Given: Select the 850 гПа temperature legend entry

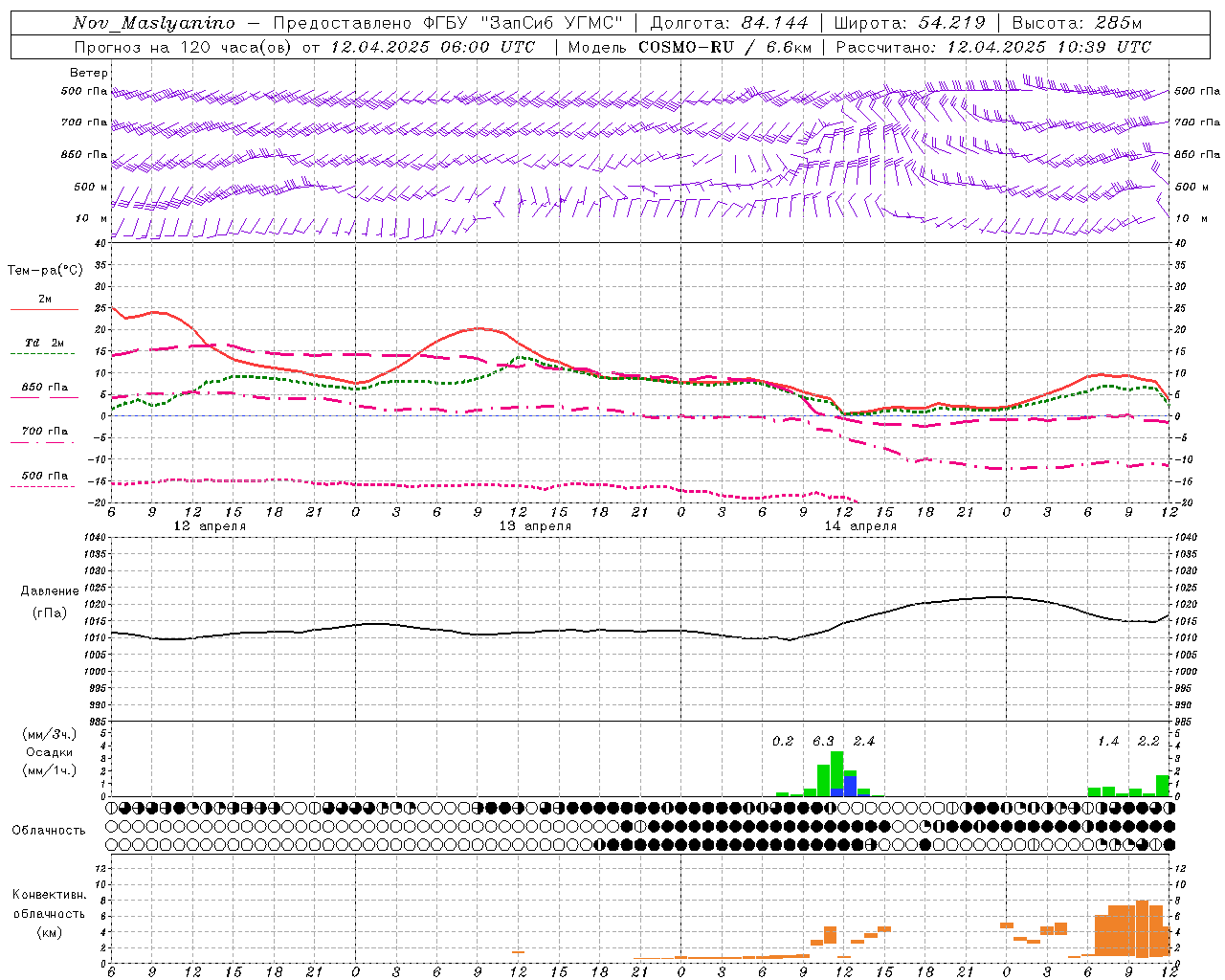Looking at the screenshot, I should [45, 388].
